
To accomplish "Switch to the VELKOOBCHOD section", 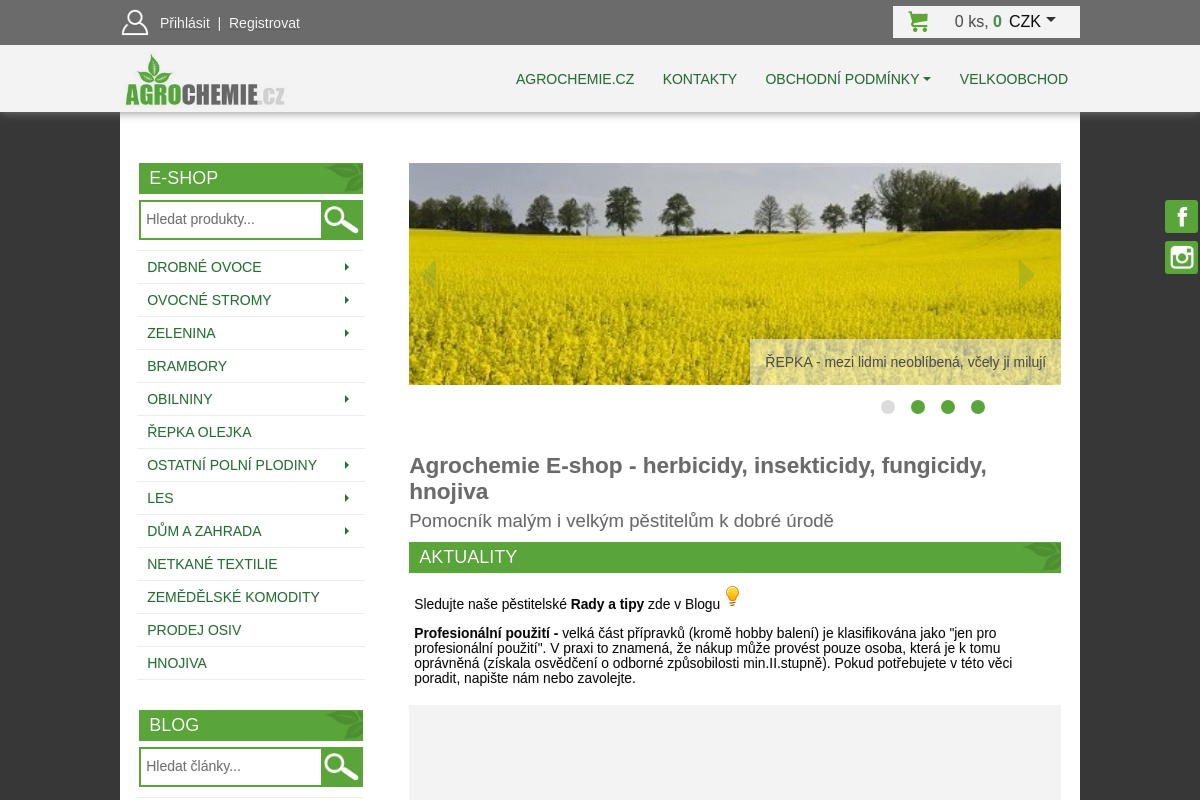I will [1013, 79].
